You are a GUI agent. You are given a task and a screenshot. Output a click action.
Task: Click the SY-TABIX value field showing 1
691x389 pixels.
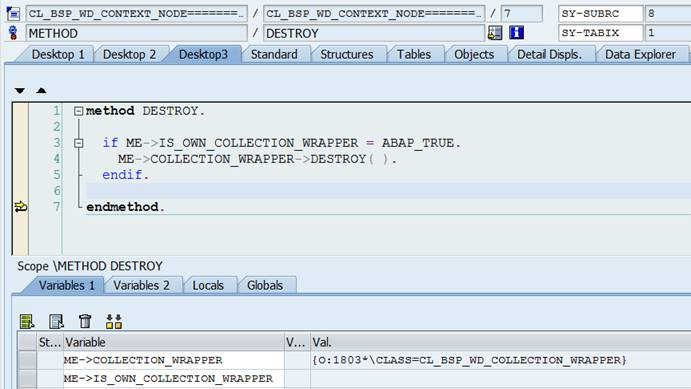pos(668,33)
